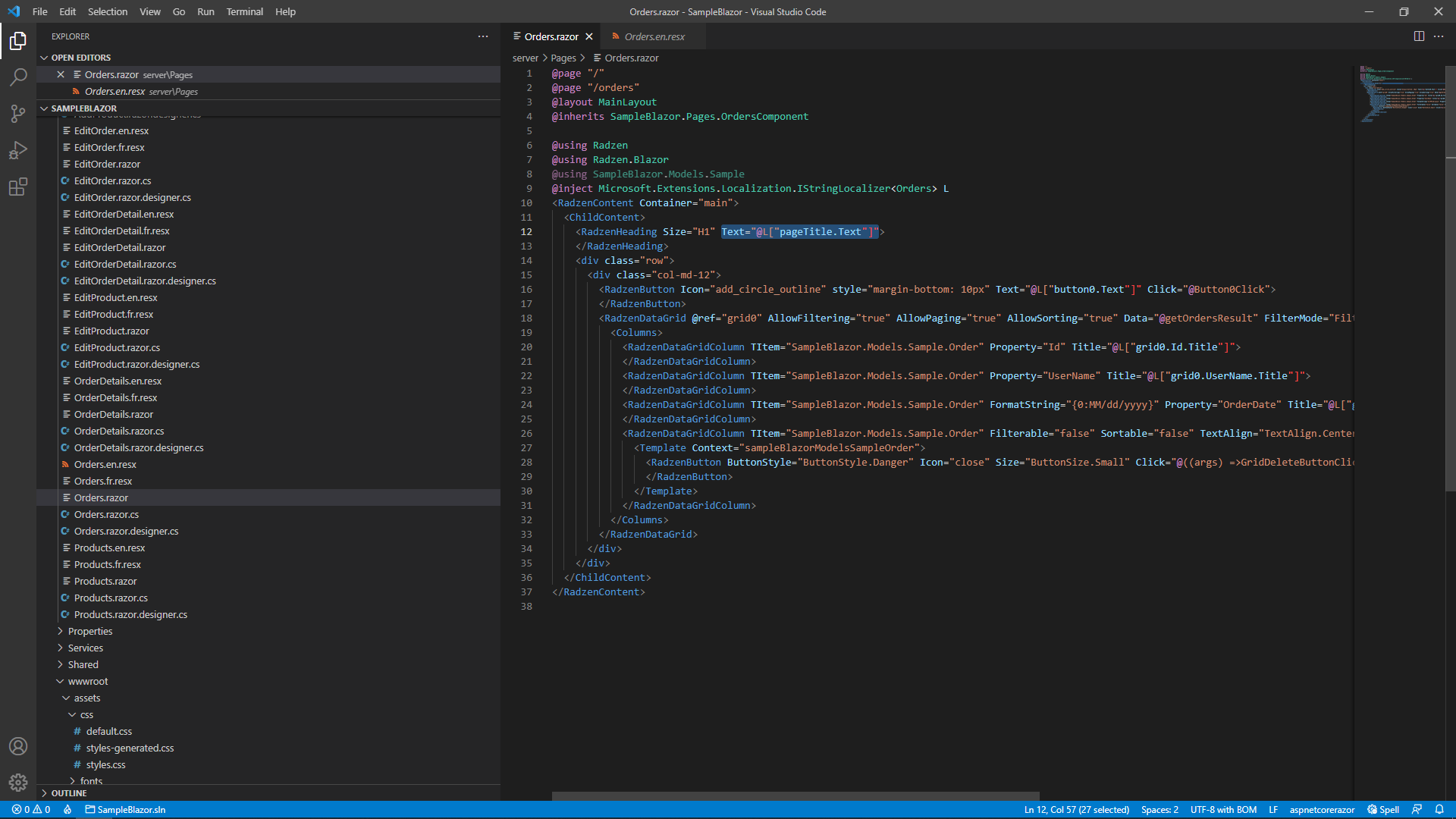Click line number 18 in gutter

pos(526,318)
